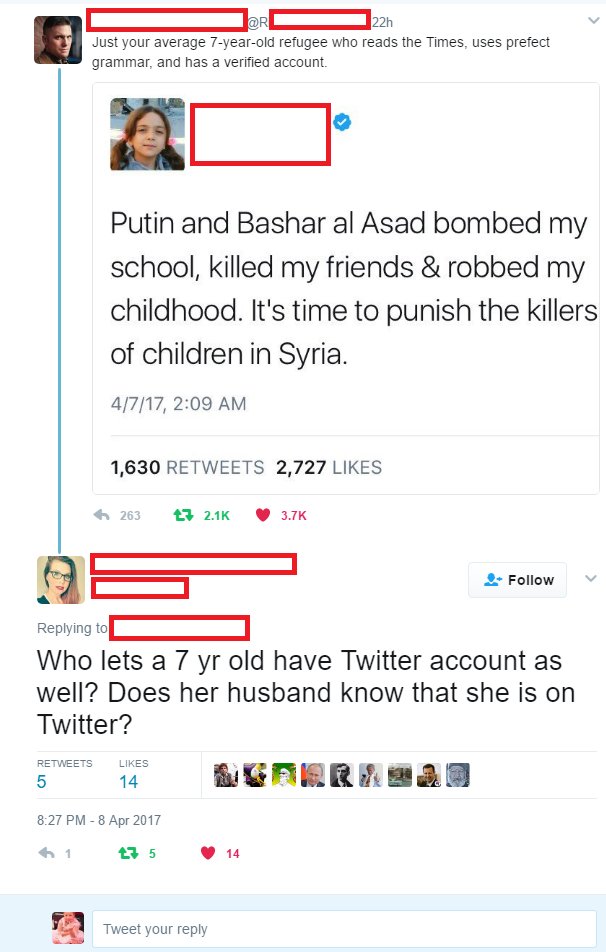This screenshot has height=952, width=606.
Task: Like the top tweet with 3.7K hearts
Action: [264, 515]
